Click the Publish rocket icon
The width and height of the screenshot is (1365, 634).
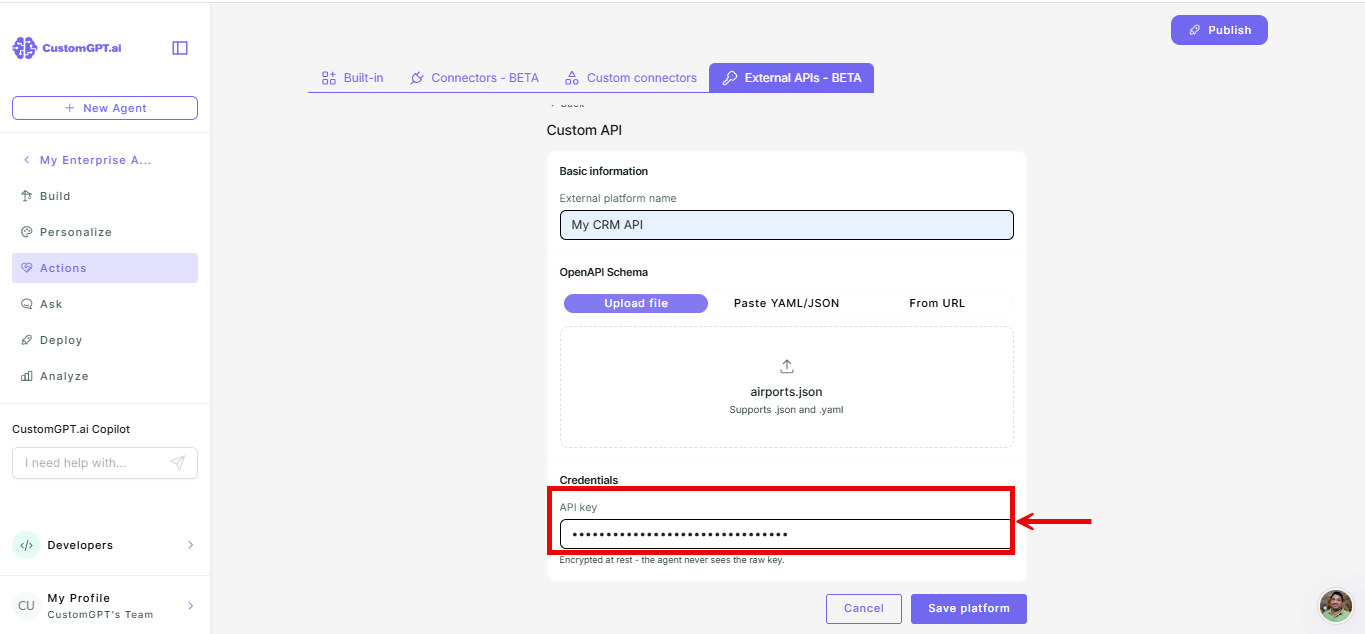click(1195, 30)
